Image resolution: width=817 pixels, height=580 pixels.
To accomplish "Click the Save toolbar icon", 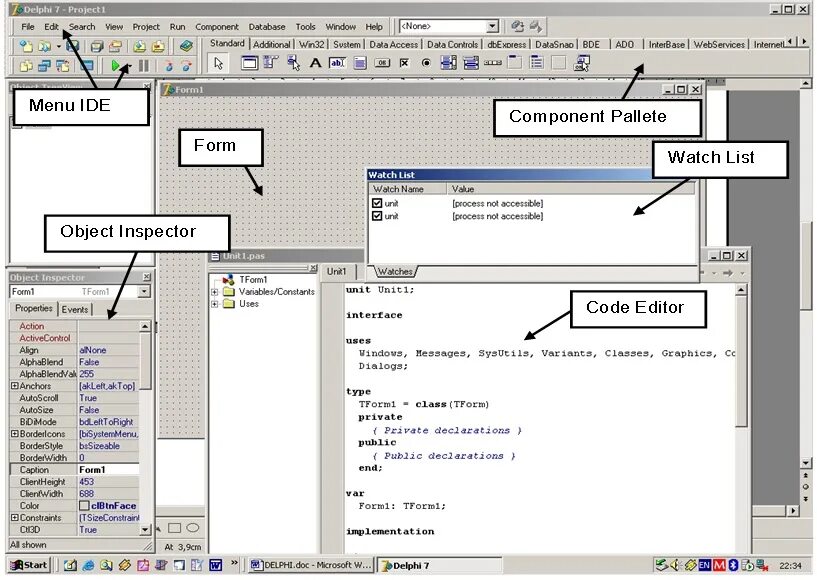I will [73, 46].
